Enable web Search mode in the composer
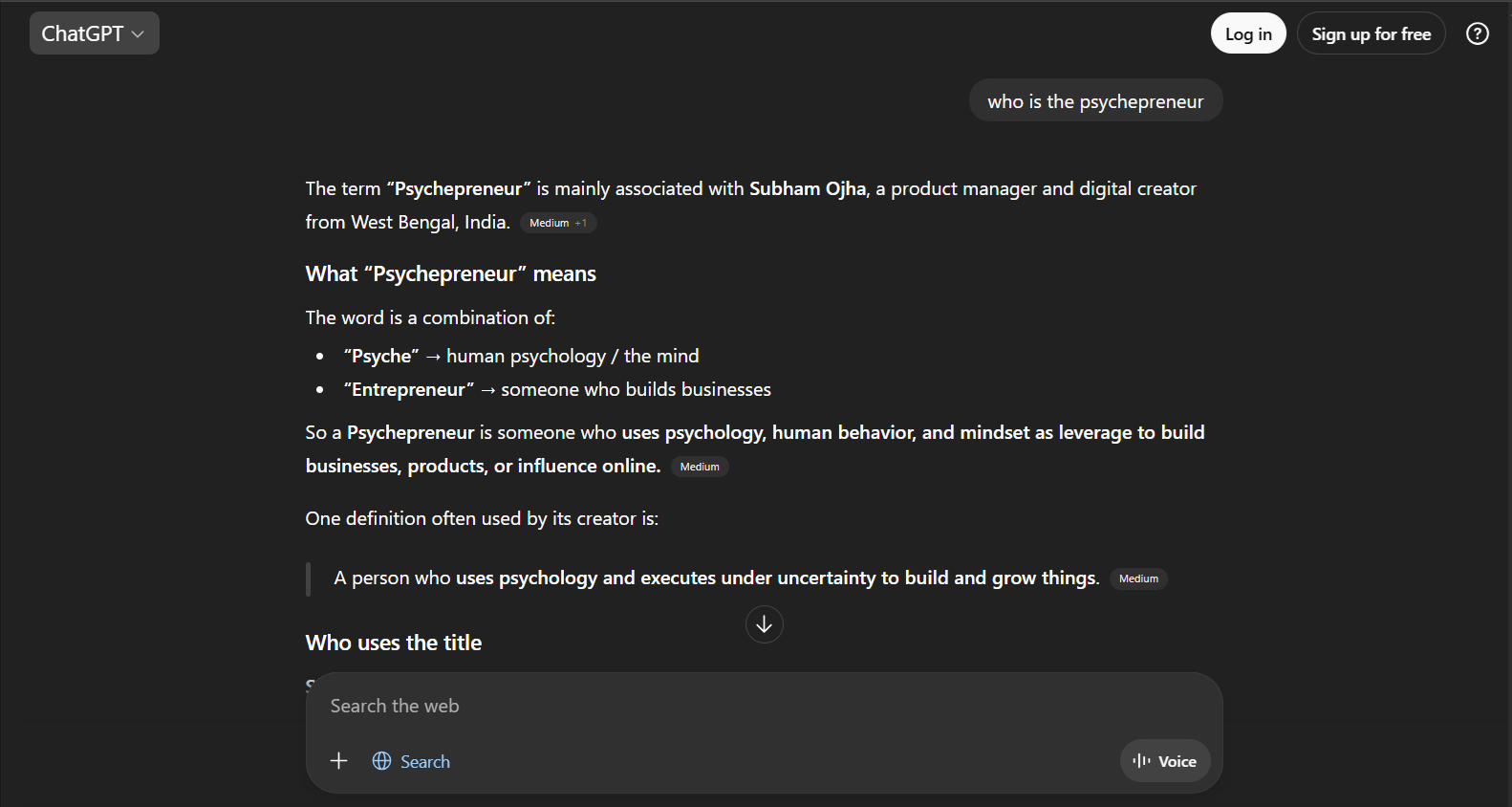 coord(411,760)
